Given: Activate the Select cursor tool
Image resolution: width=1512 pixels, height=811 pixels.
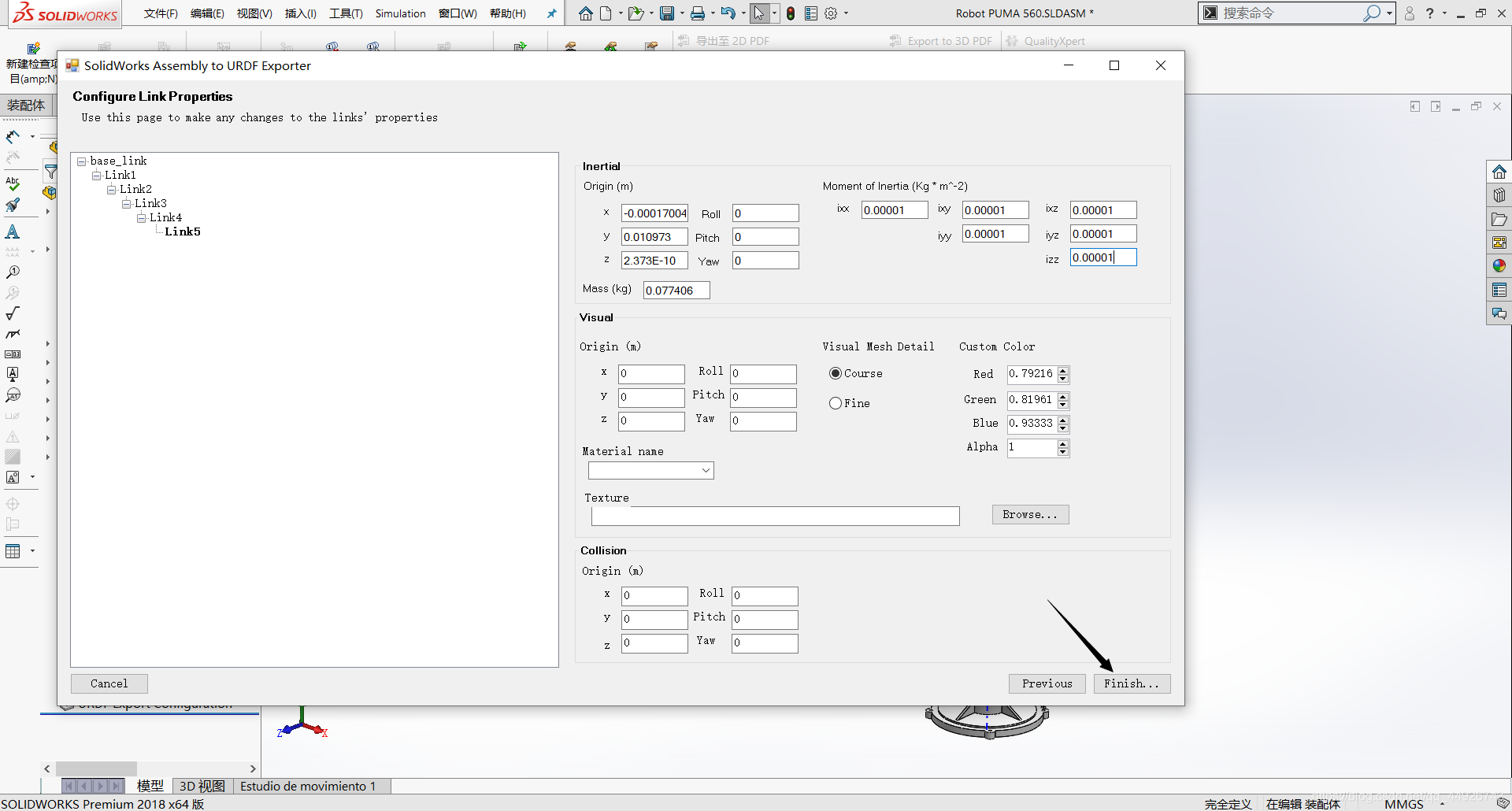Looking at the screenshot, I should pyautogui.click(x=759, y=13).
